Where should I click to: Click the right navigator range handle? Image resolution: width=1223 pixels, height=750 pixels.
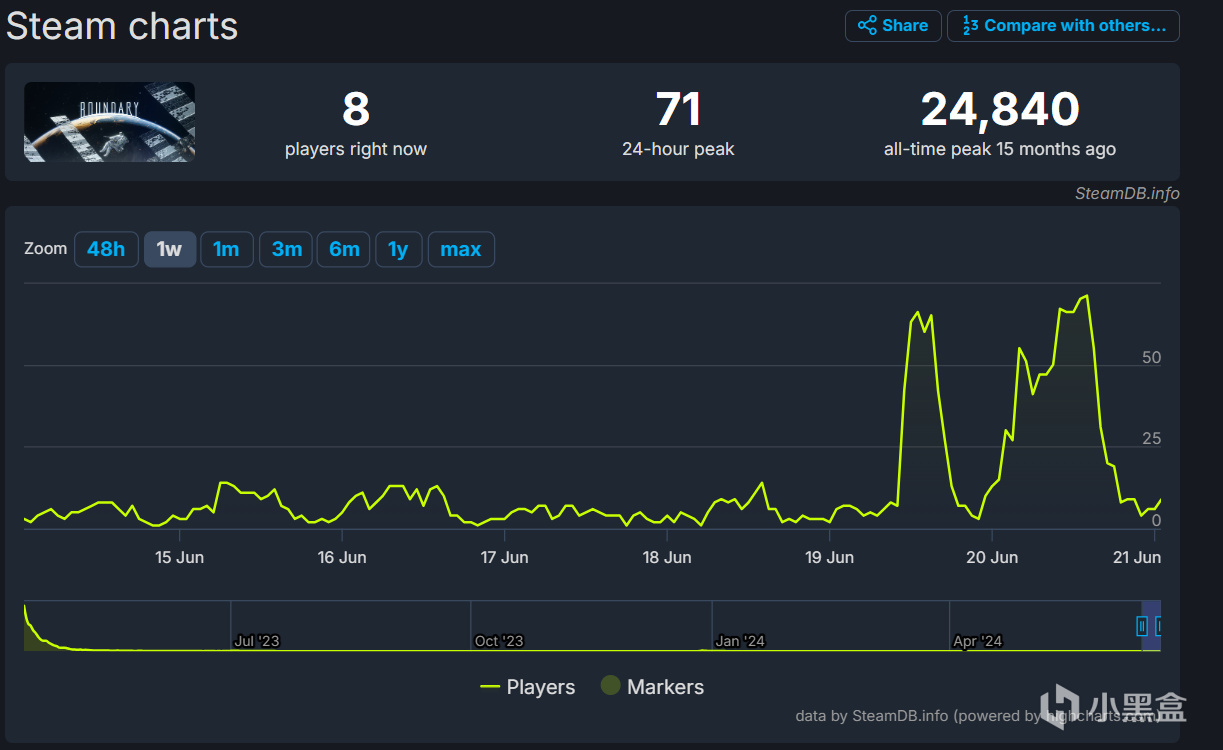tap(1159, 626)
